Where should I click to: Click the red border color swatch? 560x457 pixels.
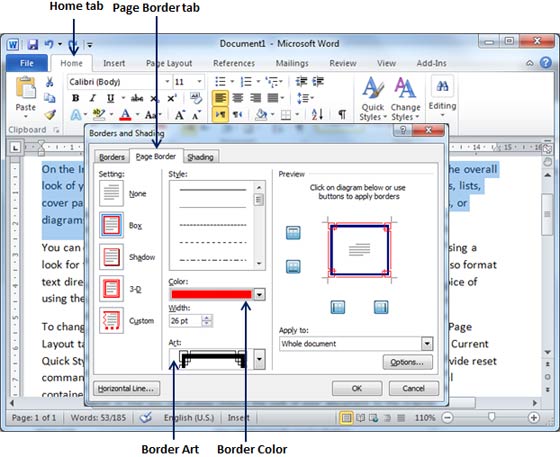click(x=211, y=295)
